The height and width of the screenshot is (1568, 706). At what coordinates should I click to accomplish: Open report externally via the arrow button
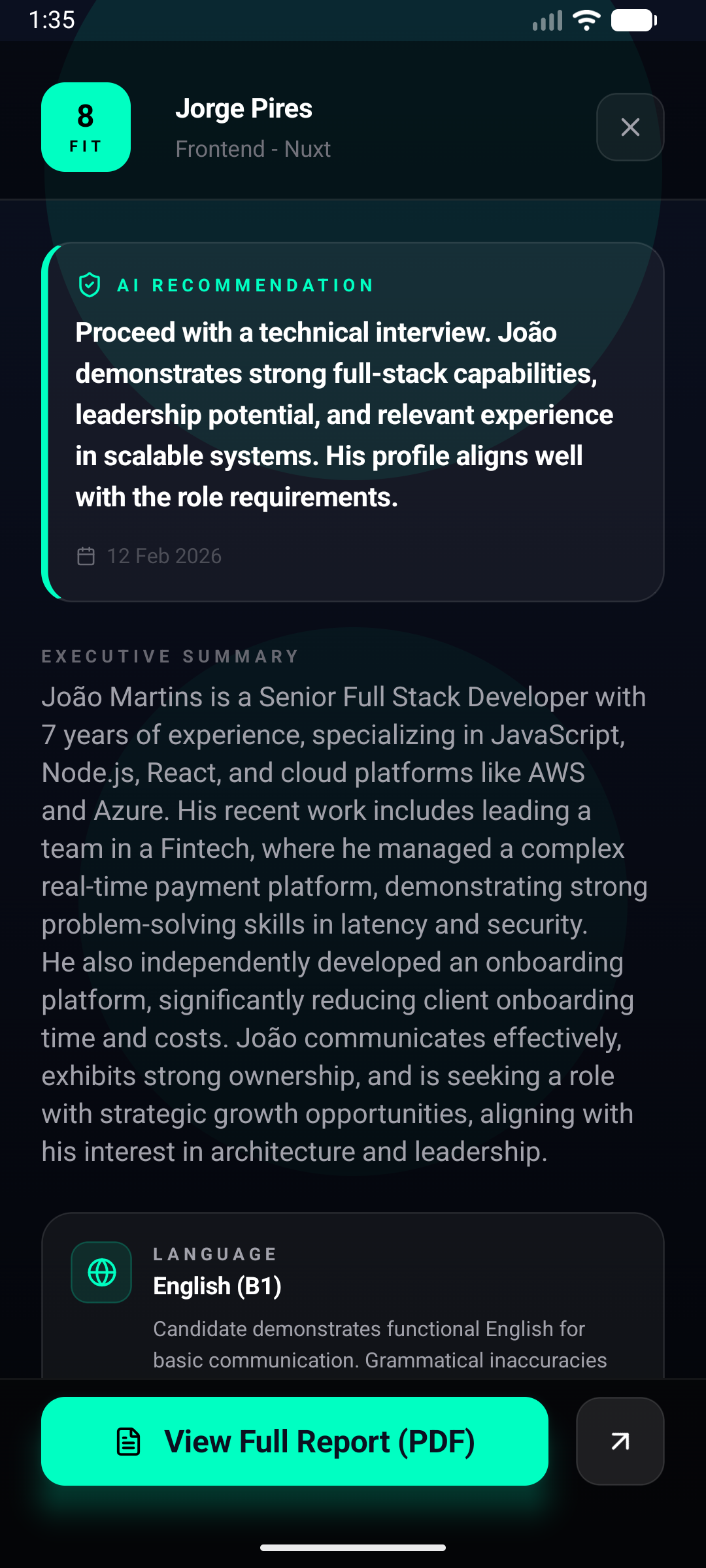(620, 1441)
